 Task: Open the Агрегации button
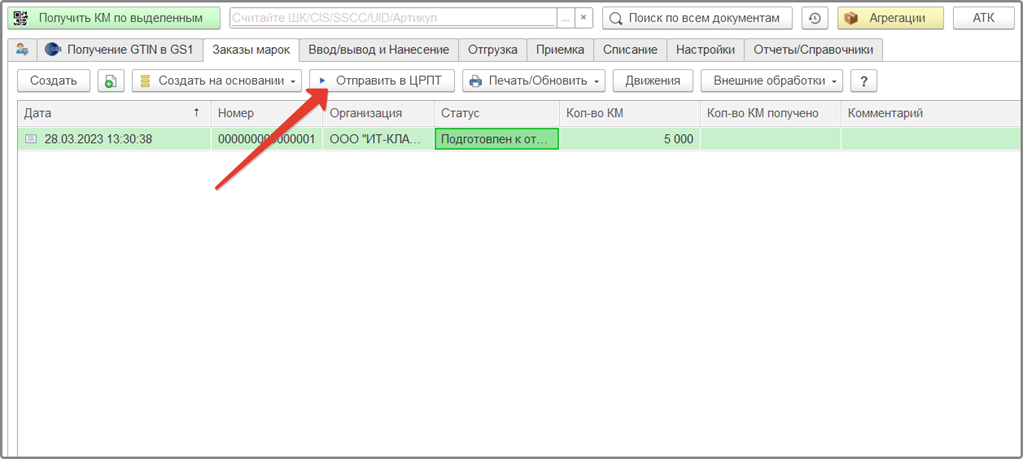point(890,18)
